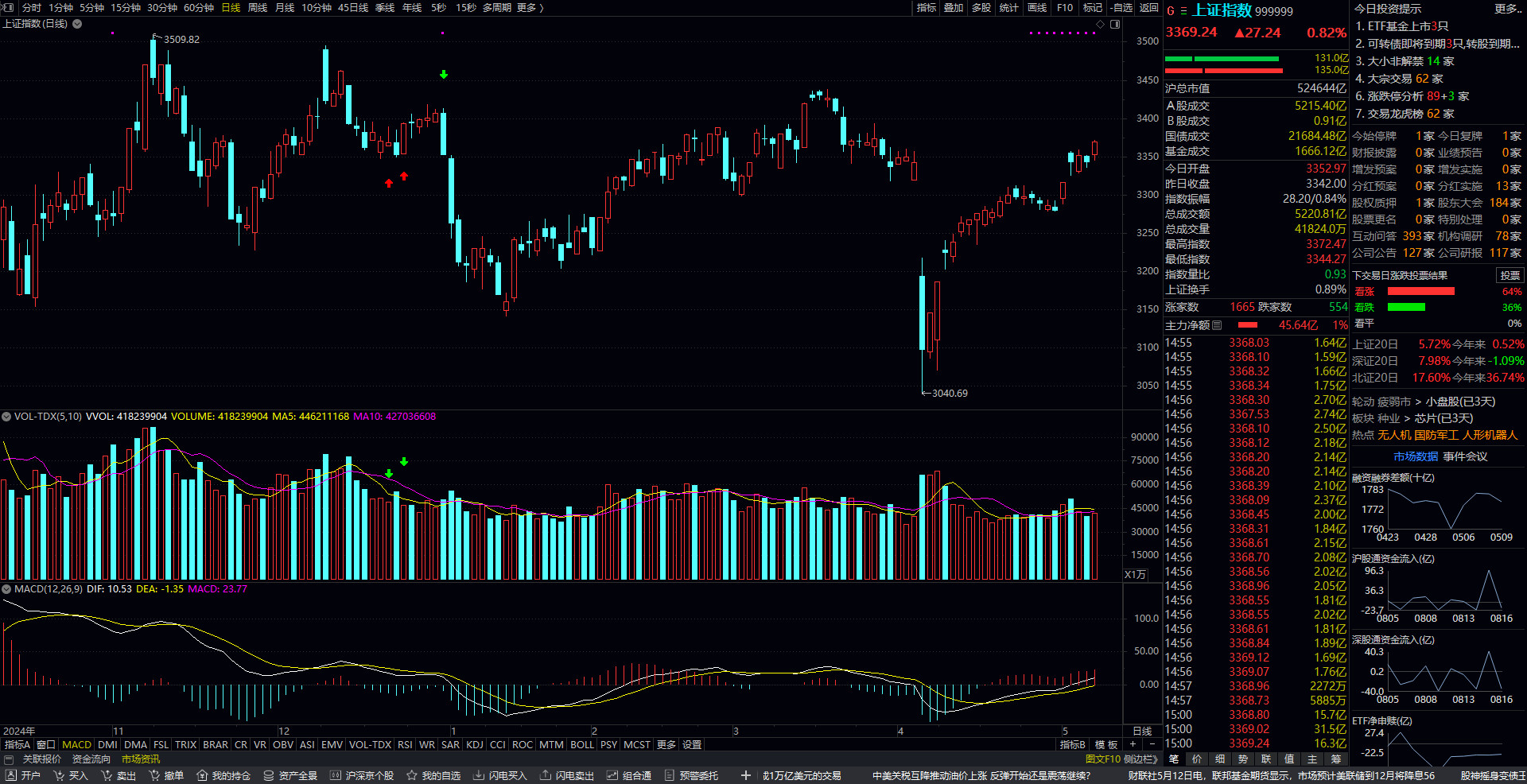Open 我的持仓 holdings icon
This screenshot has width=1527, height=784.
click(x=202, y=775)
